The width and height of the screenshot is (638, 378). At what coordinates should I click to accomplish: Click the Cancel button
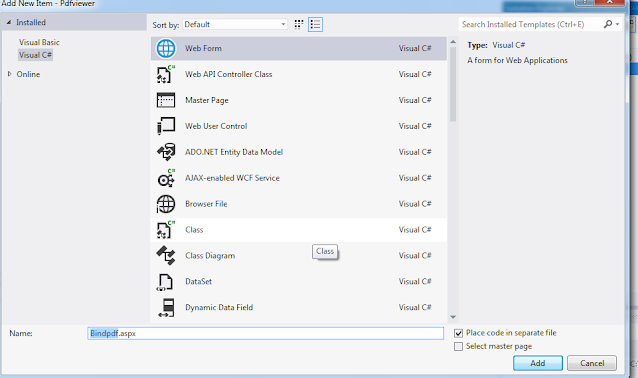pos(592,363)
